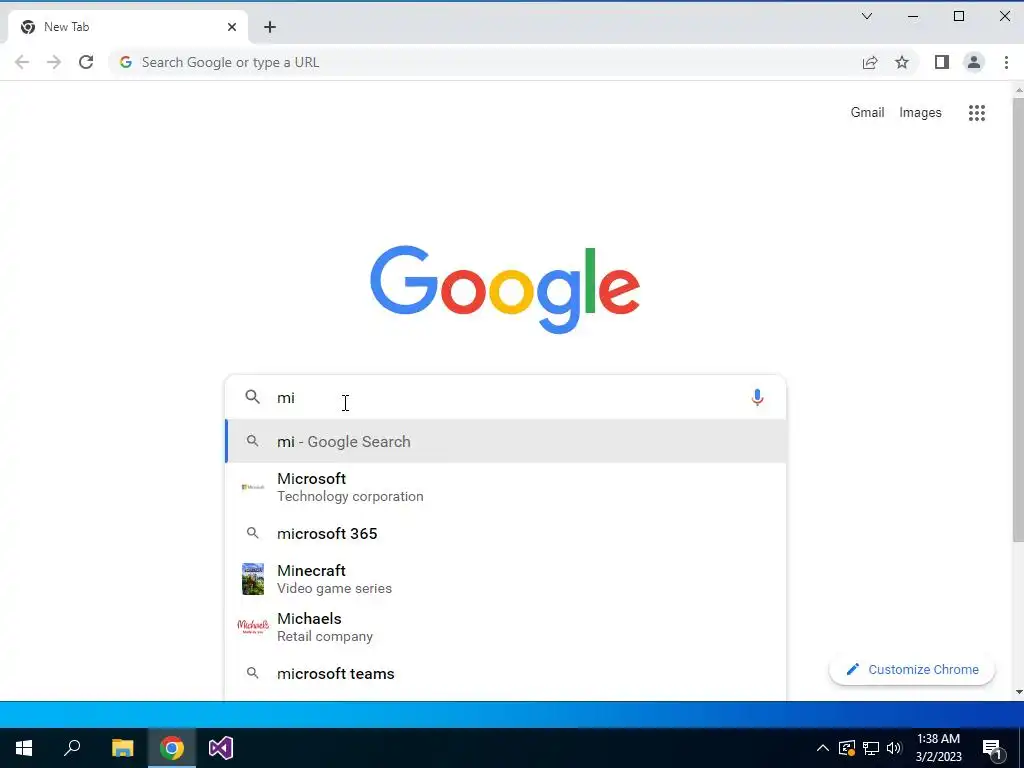
Task: Open the Gmail link
Action: pyautogui.click(x=867, y=112)
